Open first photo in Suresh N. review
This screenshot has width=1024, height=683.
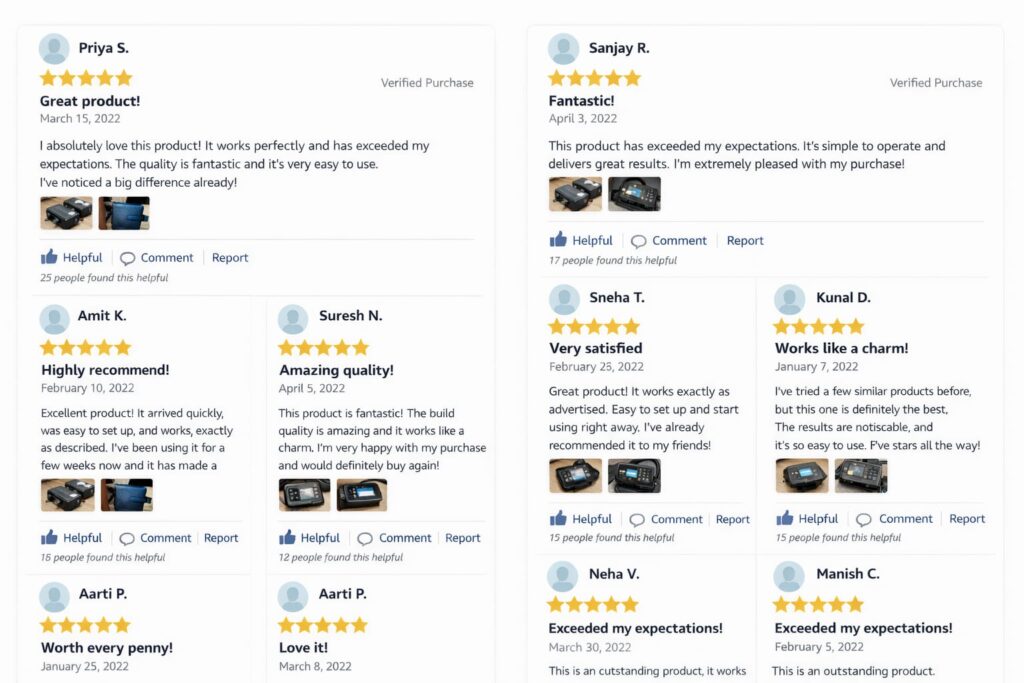click(304, 494)
